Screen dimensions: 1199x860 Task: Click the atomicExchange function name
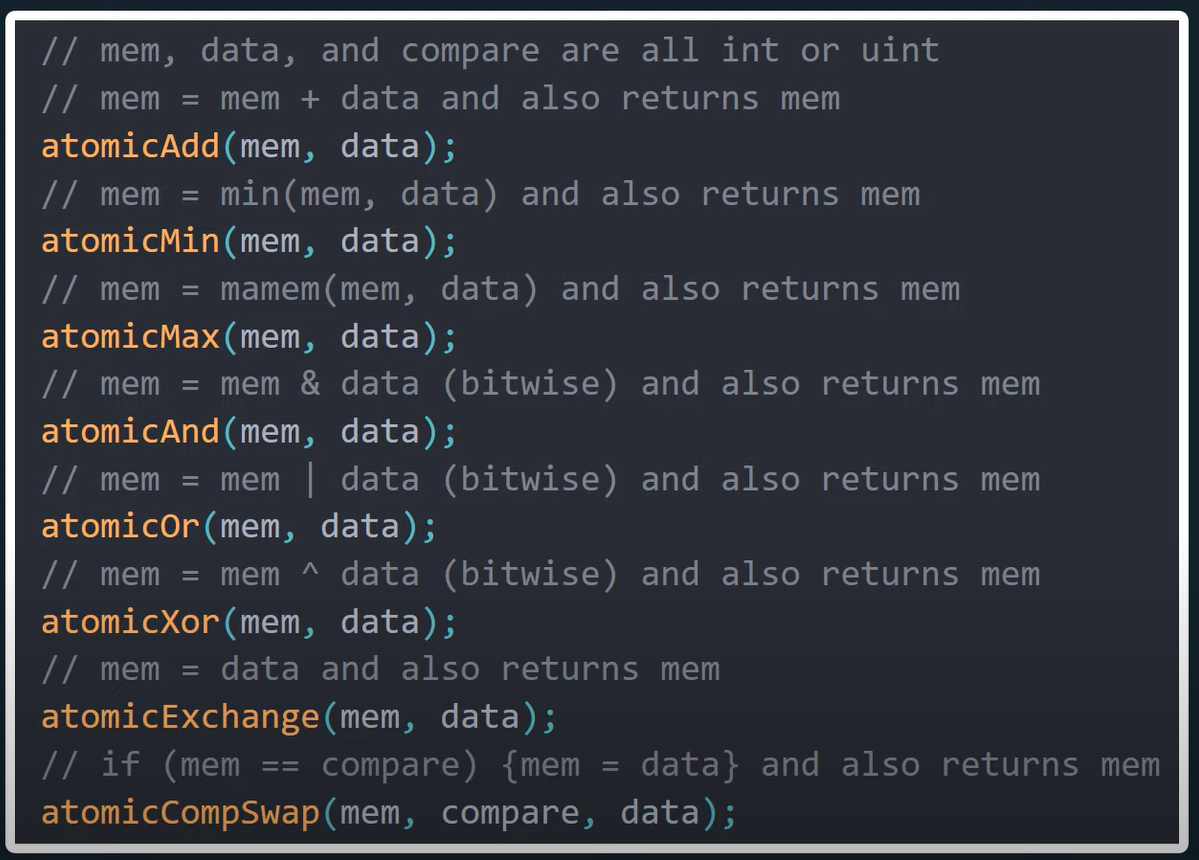180,717
